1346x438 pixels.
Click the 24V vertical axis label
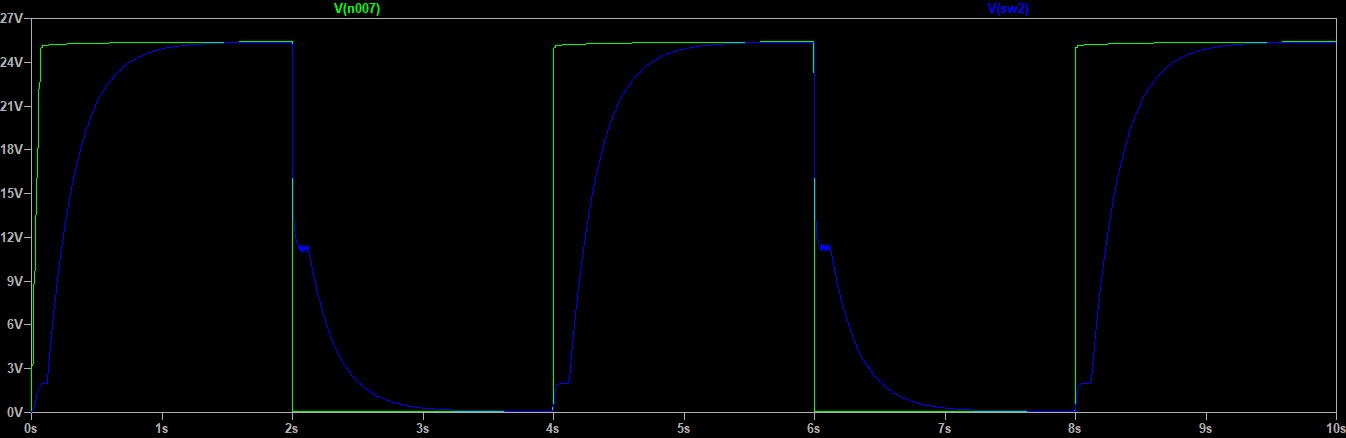point(13,62)
